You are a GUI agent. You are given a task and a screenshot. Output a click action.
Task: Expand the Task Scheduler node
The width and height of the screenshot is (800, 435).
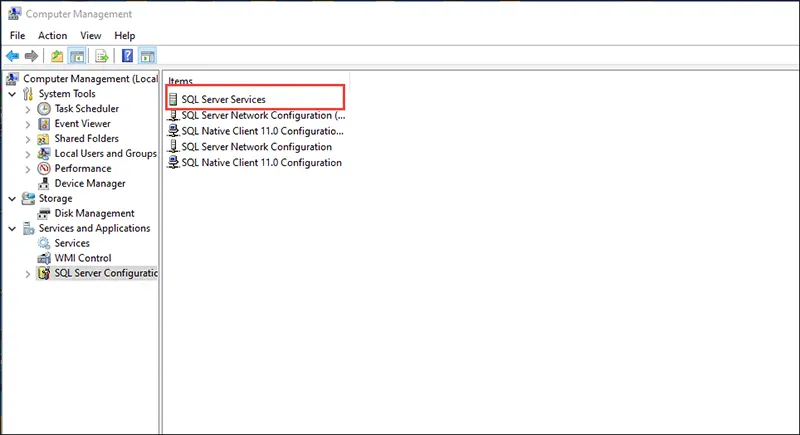[28, 109]
